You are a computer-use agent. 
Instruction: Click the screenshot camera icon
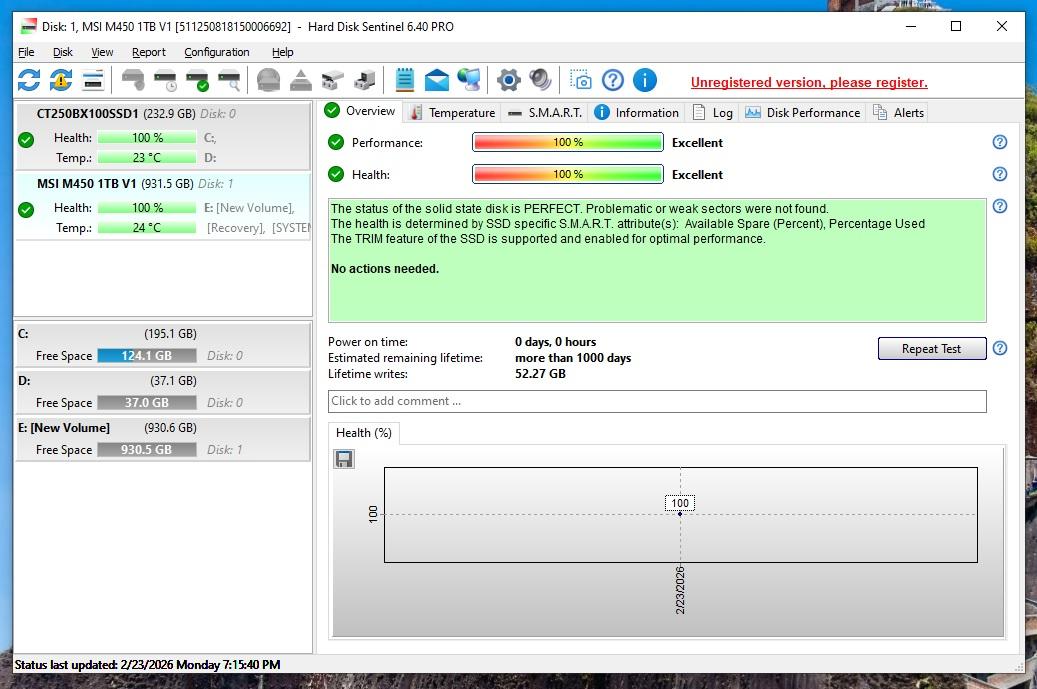pos(581,80)
